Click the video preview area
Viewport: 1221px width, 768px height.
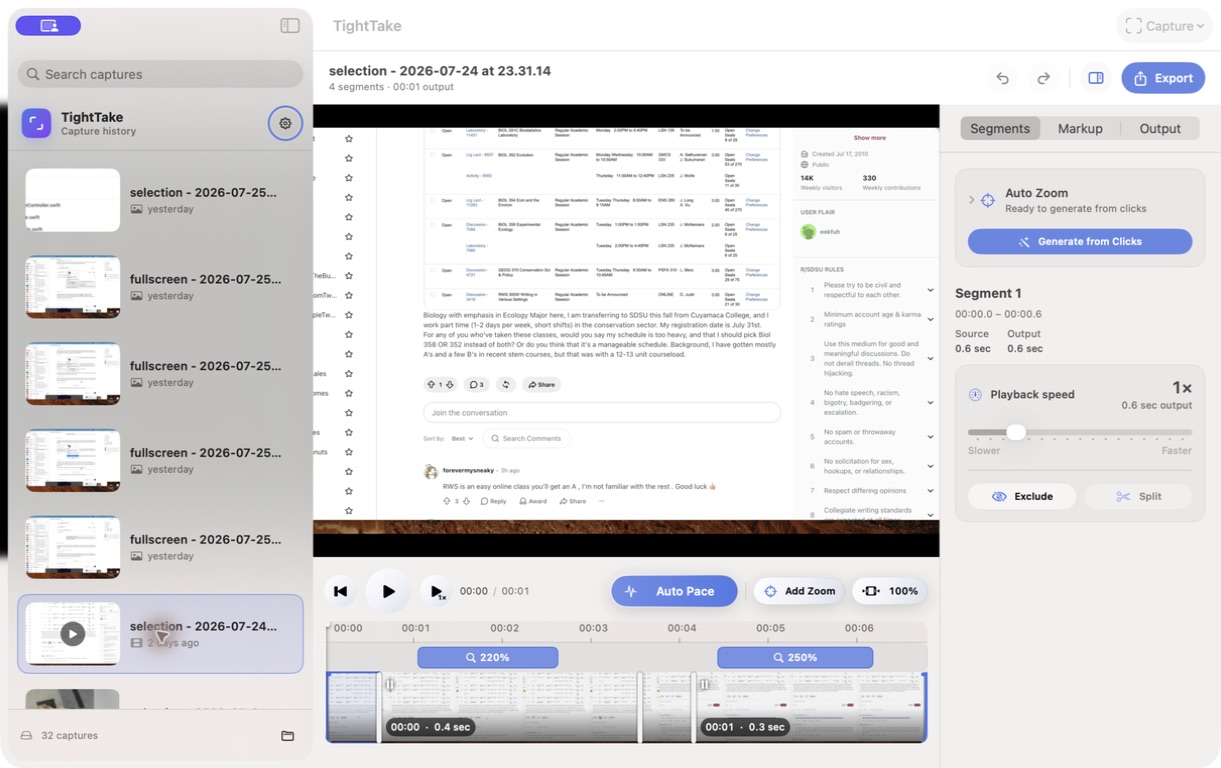coord(626,331)
